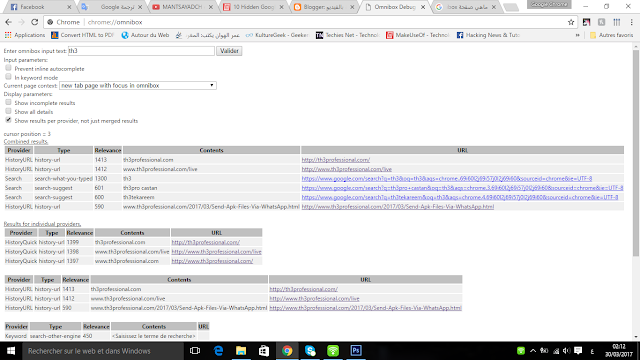Uncheck Show results per provider option
The height and width of the screenshot is (360, 640).
coord(8,120)
